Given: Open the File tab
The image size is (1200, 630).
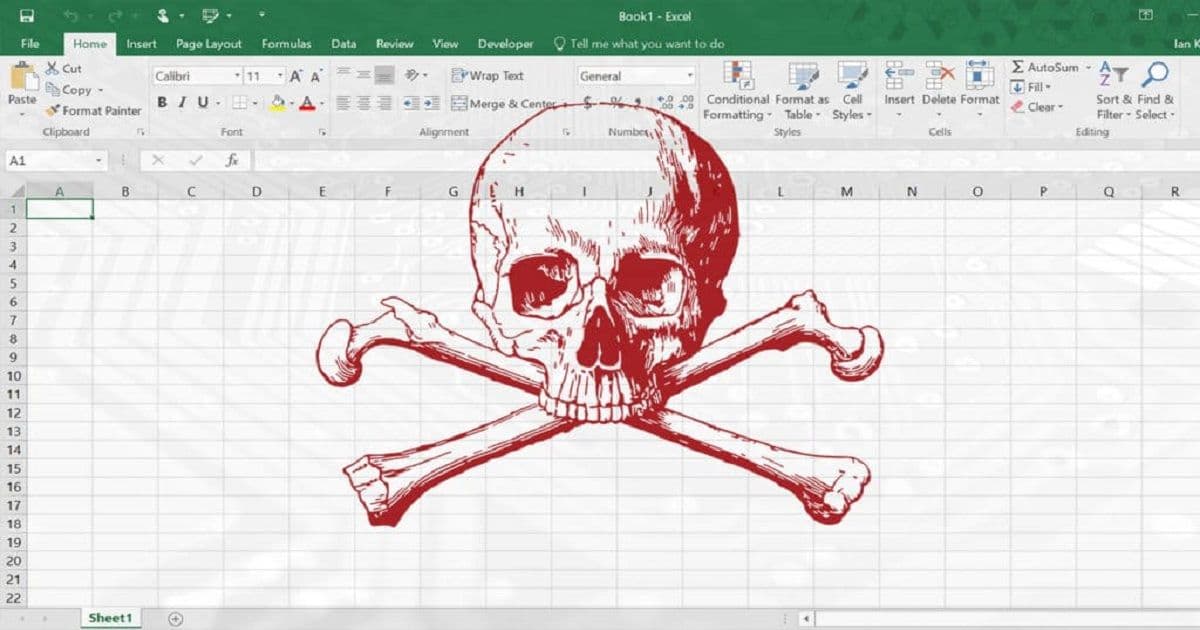Looking at the screenshot, I should pyautogui.click(x=30, y=44).
